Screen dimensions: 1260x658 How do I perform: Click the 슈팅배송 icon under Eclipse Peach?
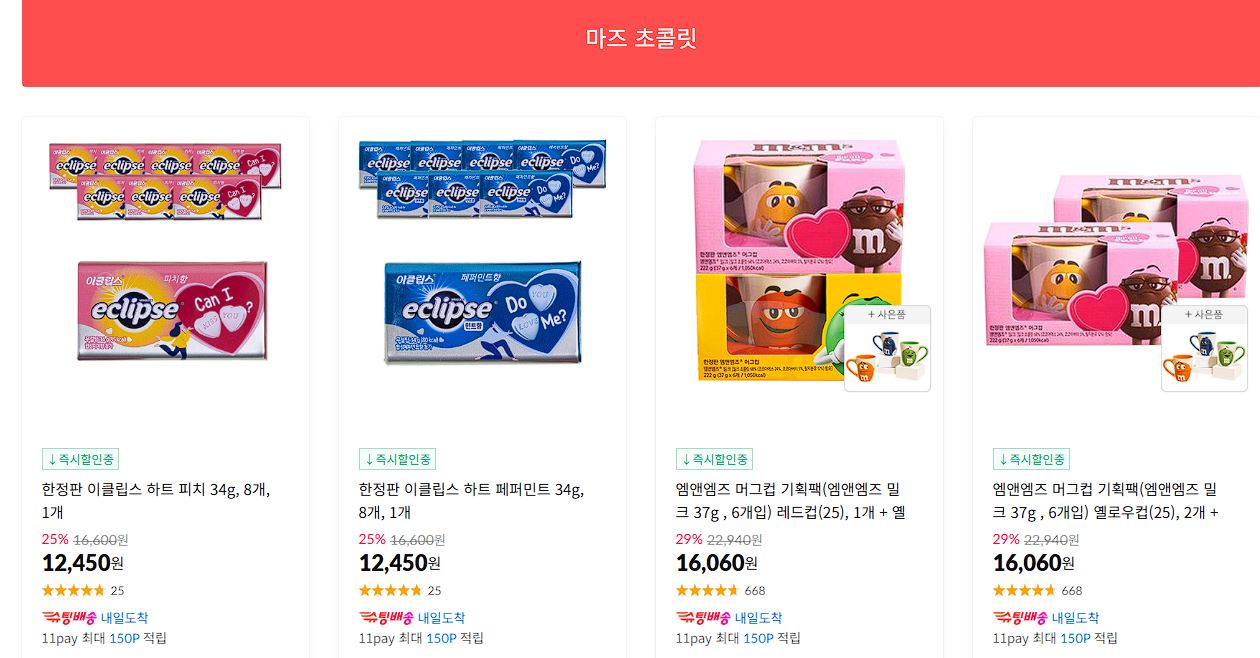pos(66,618)
